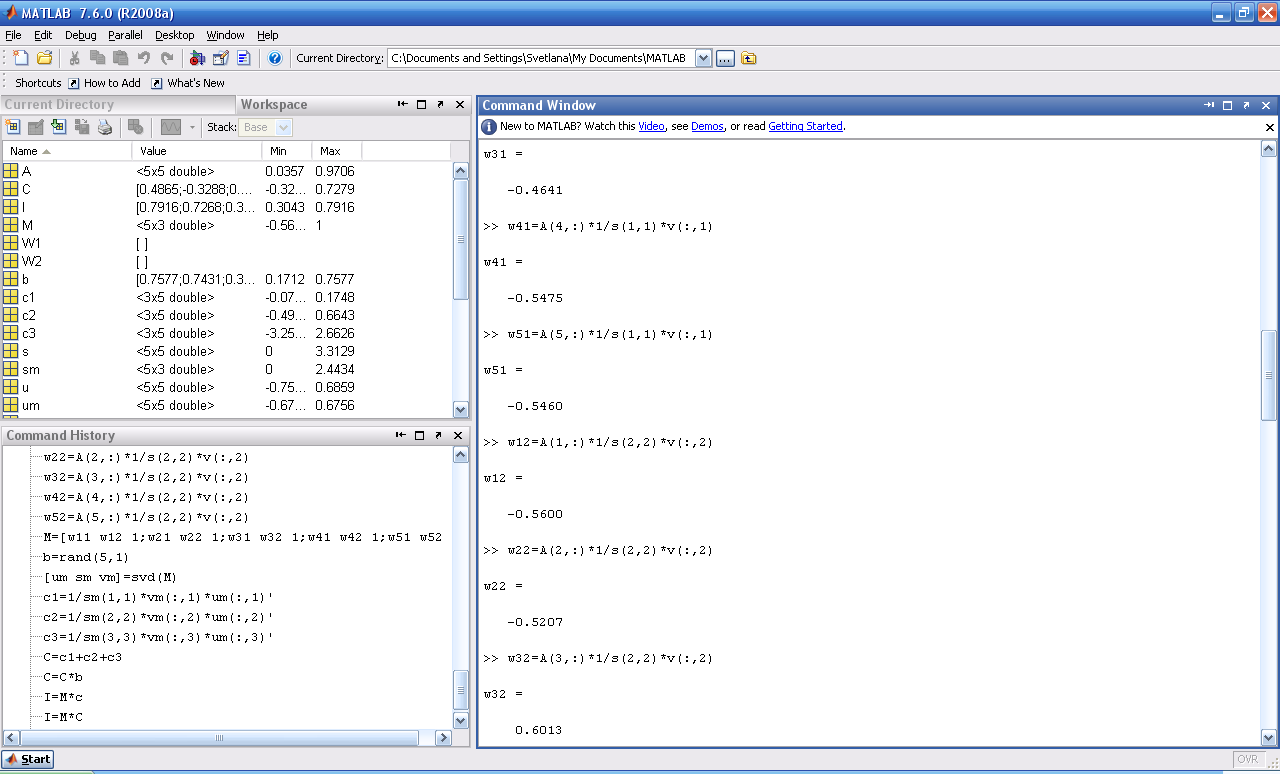Select history entry [um sm vm]=svd(M)
Screen dimensions: 1280x774
[x=110, y=577]
